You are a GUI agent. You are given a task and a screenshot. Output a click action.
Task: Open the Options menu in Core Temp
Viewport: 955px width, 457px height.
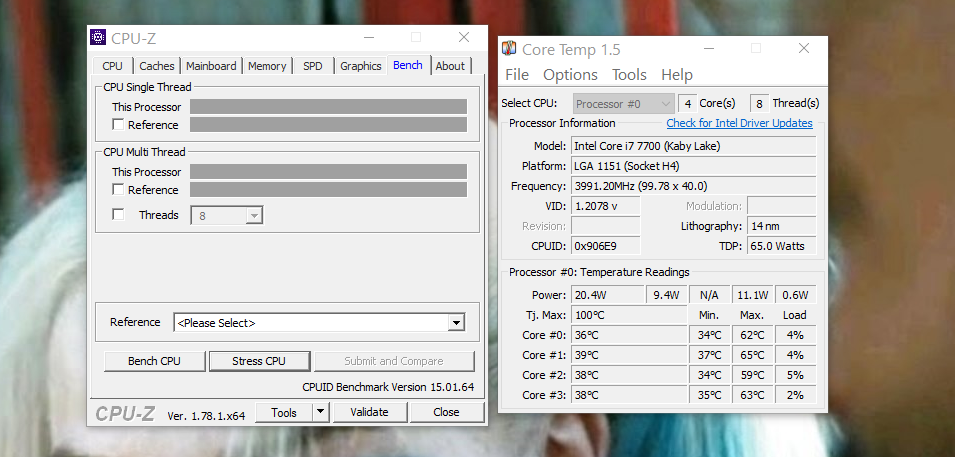click(570, 74)
